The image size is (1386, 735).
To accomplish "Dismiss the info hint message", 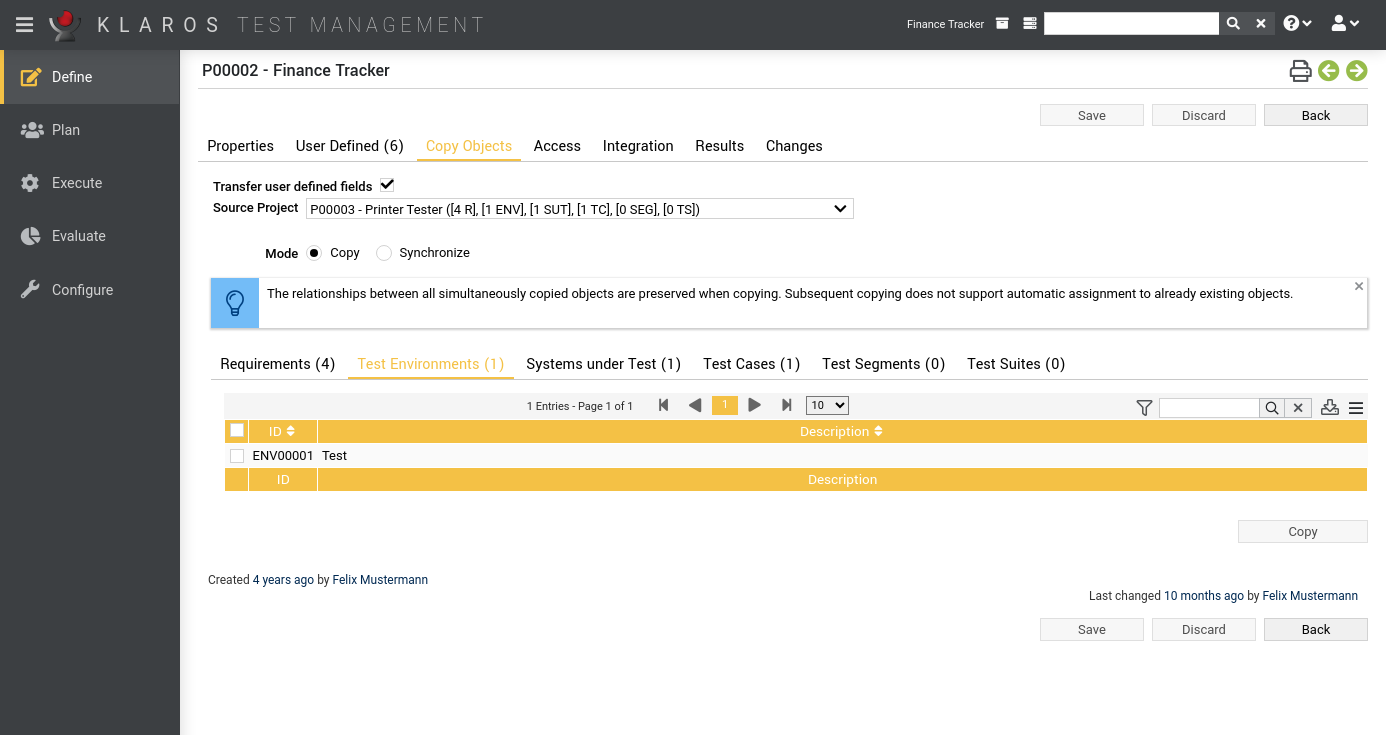I will [x=1358, y=287].
